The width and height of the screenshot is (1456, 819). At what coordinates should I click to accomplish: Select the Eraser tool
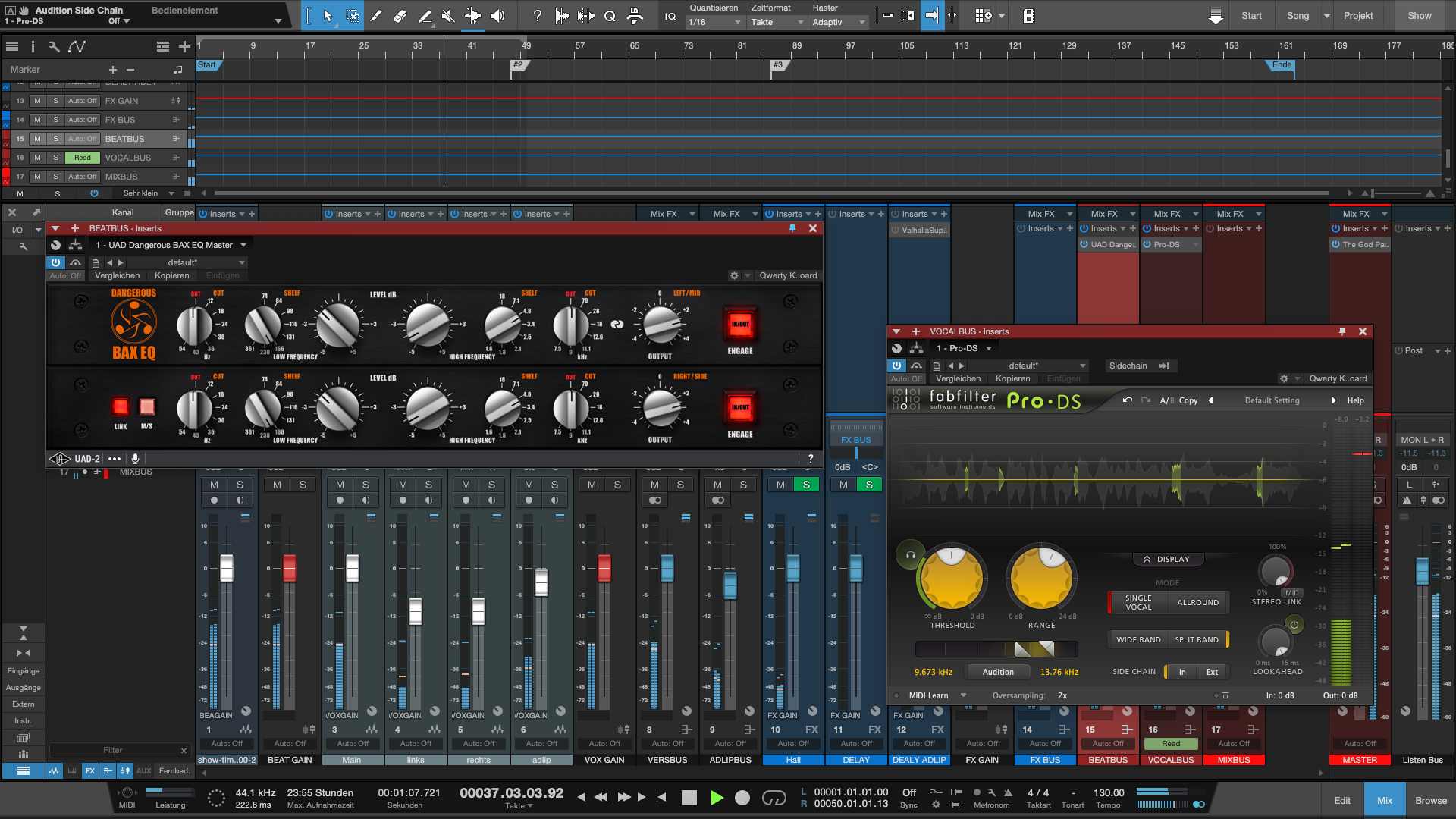click(400, 16)
